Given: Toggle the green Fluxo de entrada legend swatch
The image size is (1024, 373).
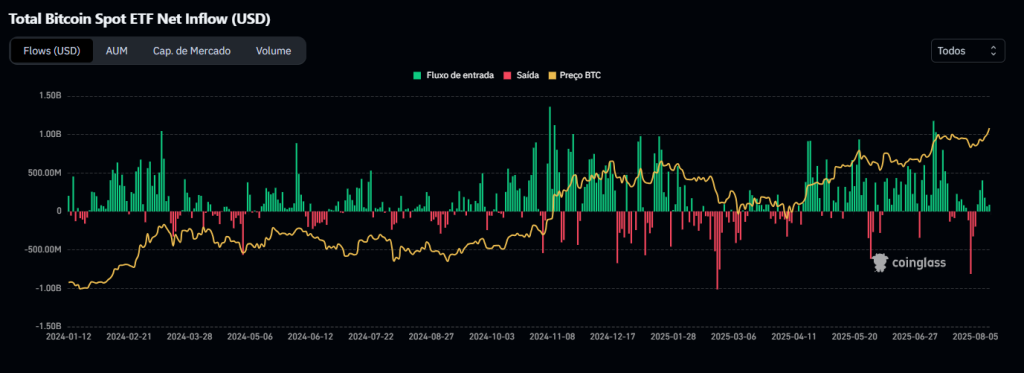Looking at the screenshot, I should click(x=417, y=76).
